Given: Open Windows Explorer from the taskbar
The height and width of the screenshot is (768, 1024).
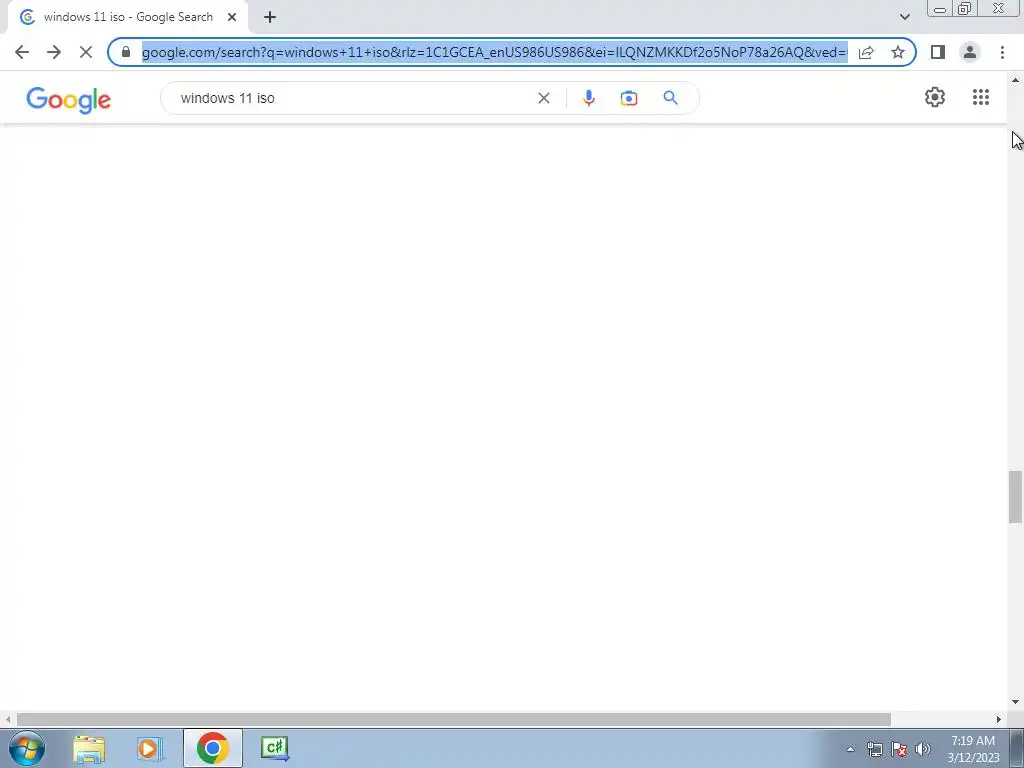Looking at the screenshot, I should click(x=89, y=748).
